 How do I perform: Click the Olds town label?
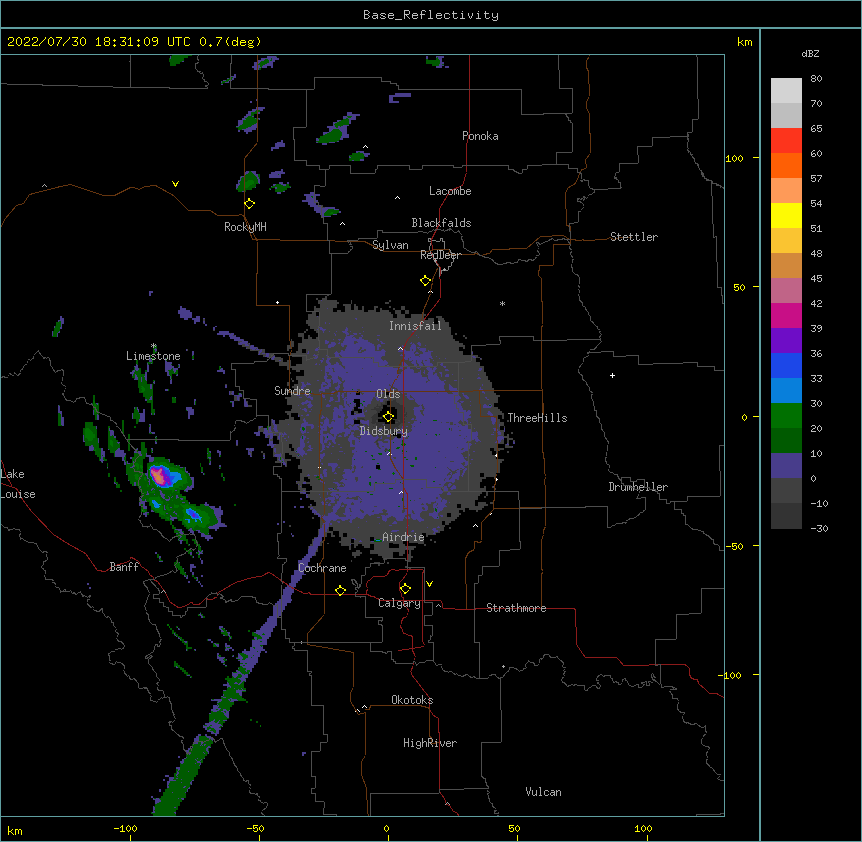[388, 394]
